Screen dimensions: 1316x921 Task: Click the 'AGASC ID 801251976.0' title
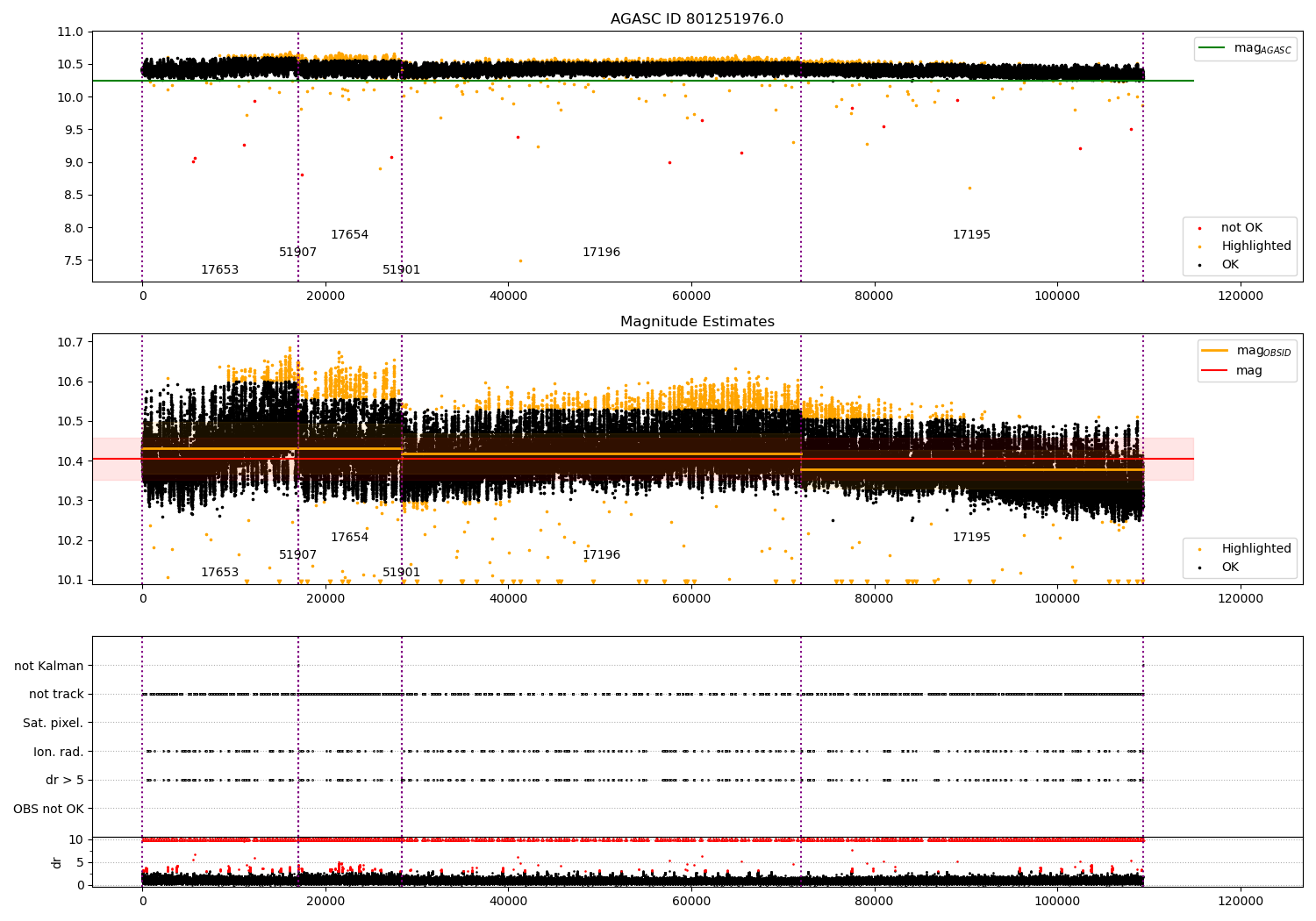[697, 19]
